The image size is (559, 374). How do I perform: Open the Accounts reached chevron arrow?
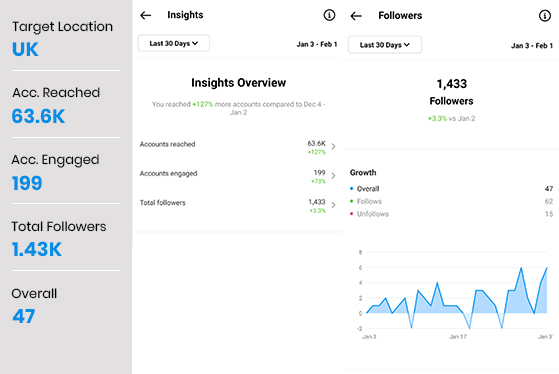[333, 147]
